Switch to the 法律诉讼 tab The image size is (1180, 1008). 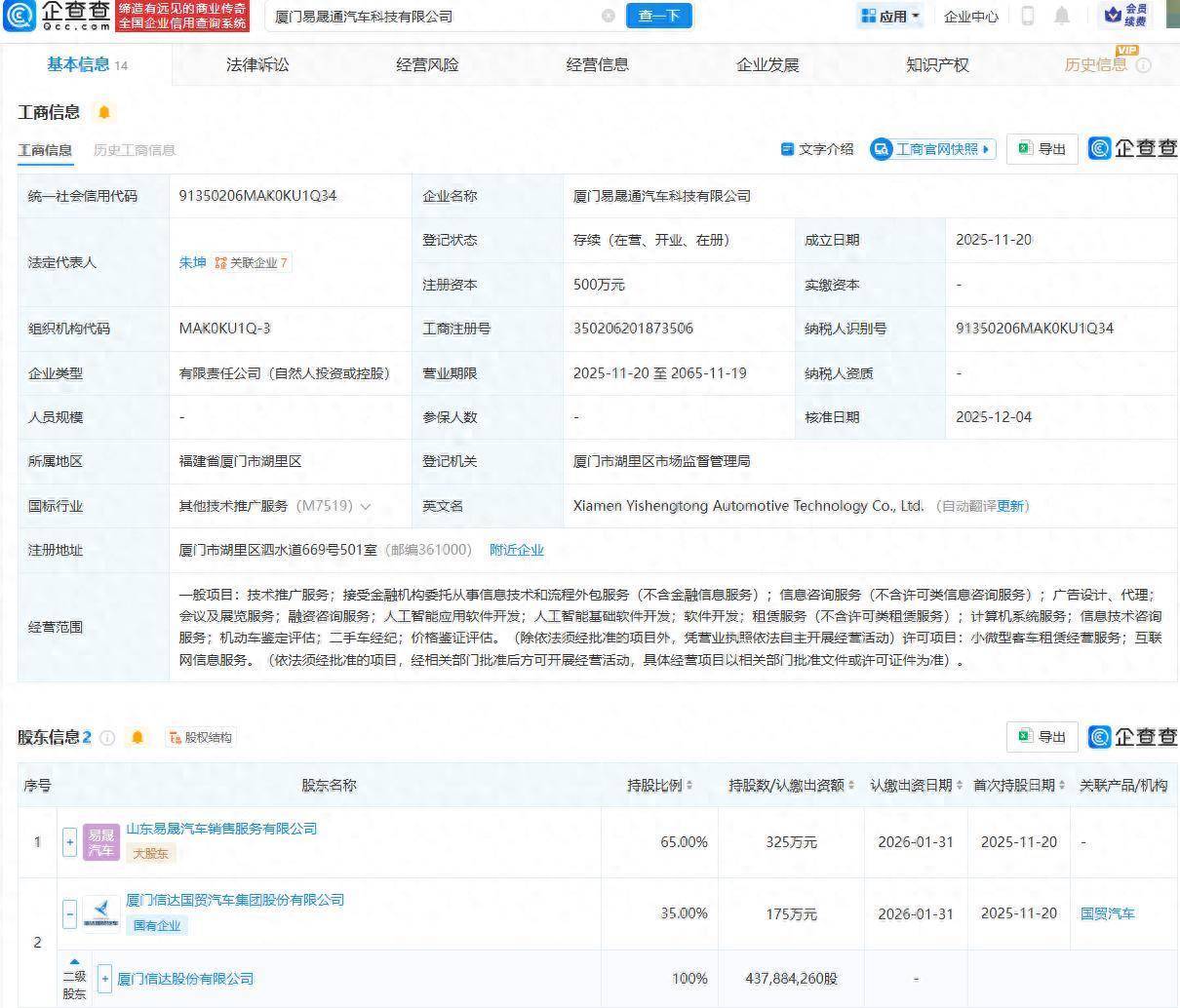[x=256, y=64]
